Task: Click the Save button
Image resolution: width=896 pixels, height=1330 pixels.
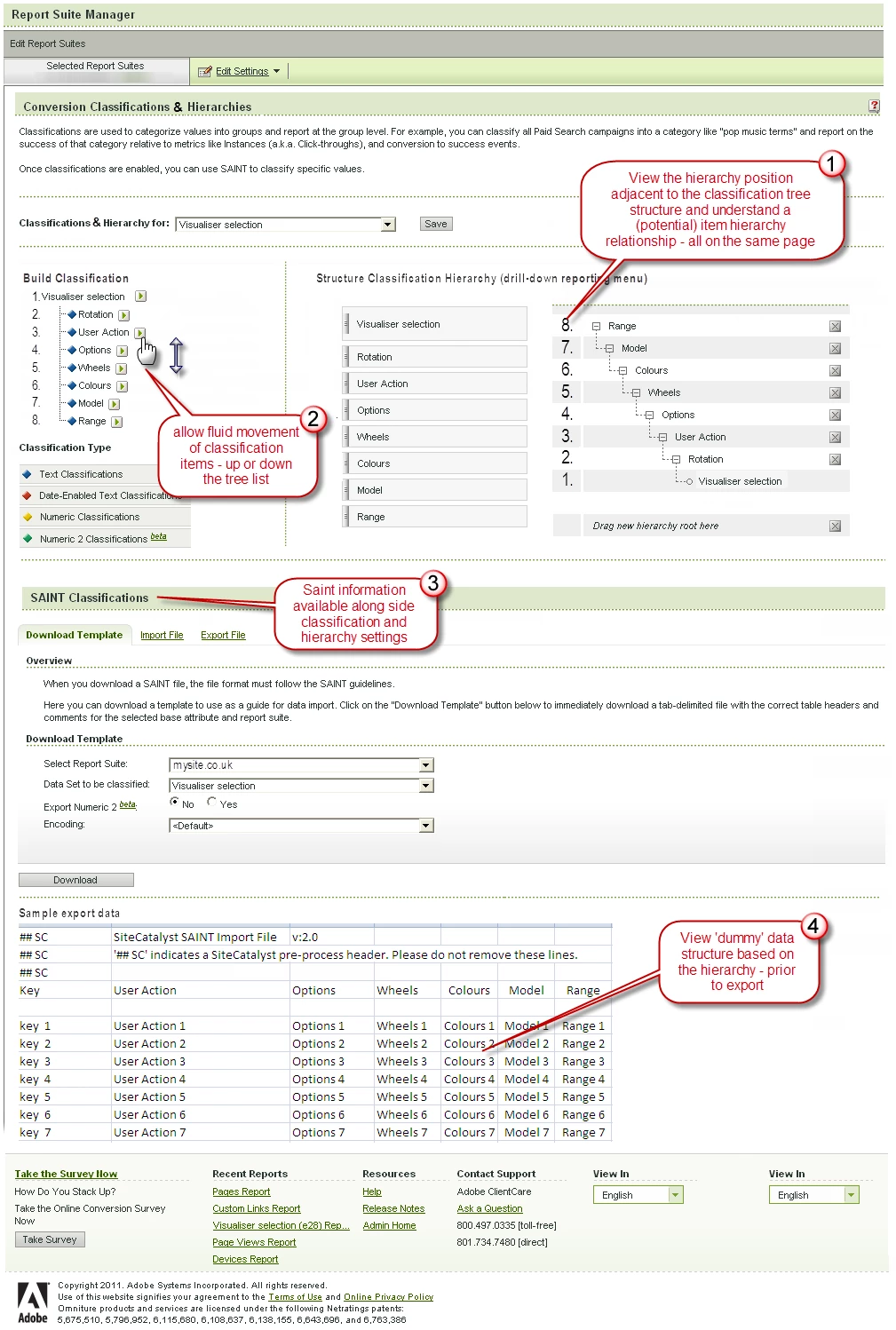Action: pyautogui.click(x=436, y=224)
